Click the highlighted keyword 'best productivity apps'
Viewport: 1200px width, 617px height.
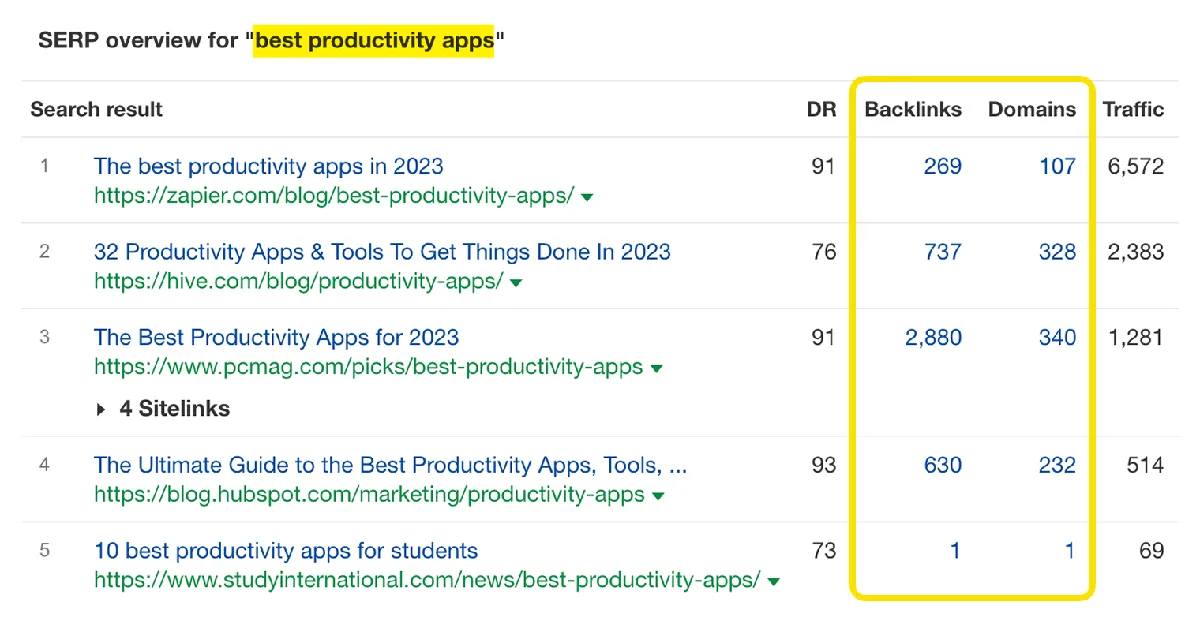[x=374, y=41]
